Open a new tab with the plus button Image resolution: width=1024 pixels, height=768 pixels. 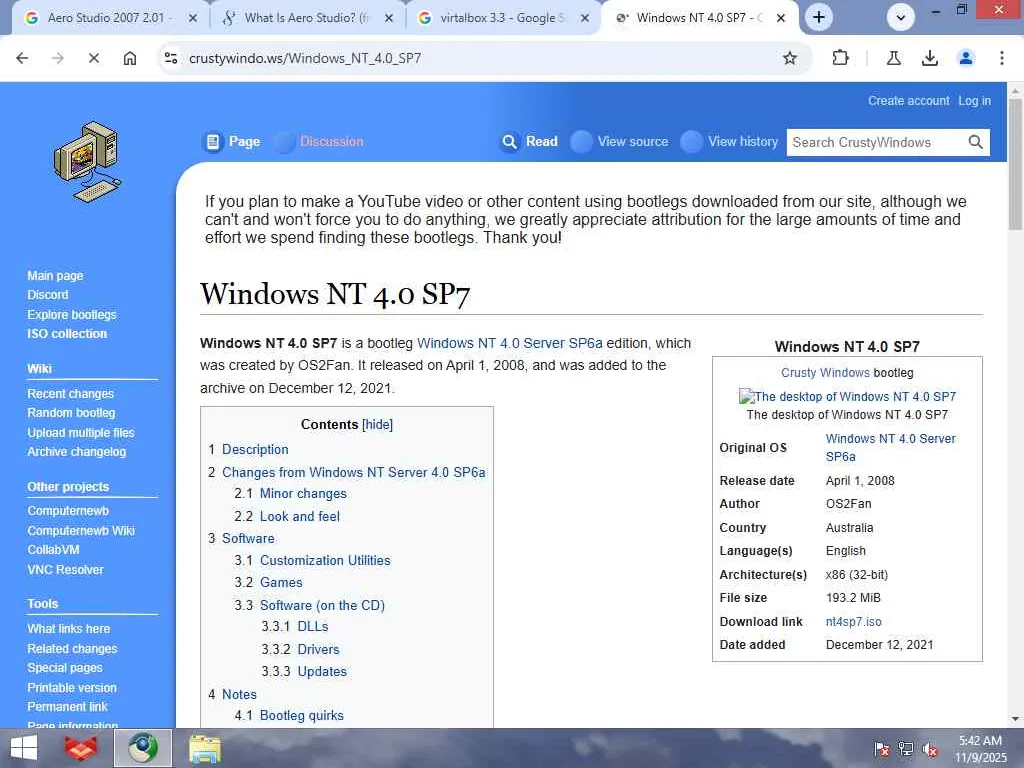819,18
